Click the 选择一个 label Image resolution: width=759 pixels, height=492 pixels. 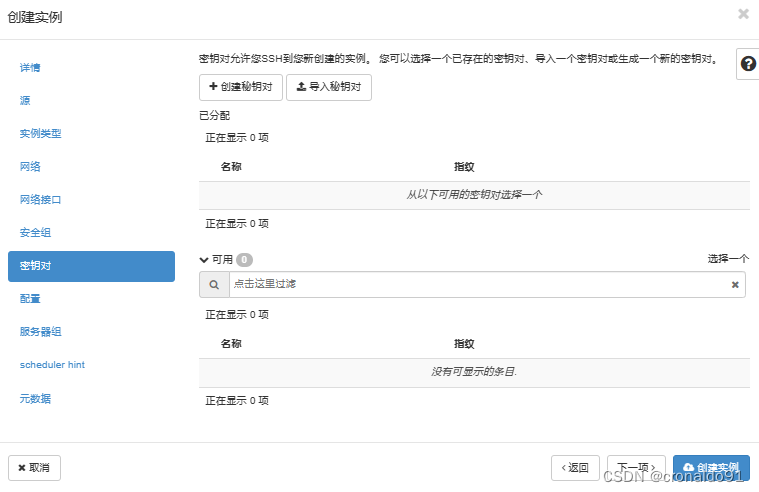click(728, 259)
